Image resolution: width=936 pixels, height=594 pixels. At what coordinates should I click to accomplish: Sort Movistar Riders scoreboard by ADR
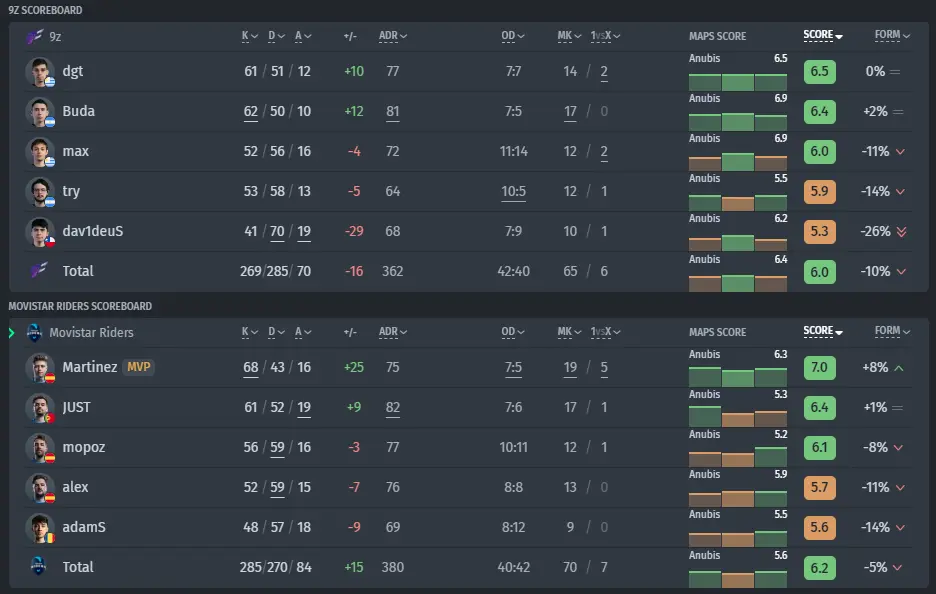click(x=393, y=332)
